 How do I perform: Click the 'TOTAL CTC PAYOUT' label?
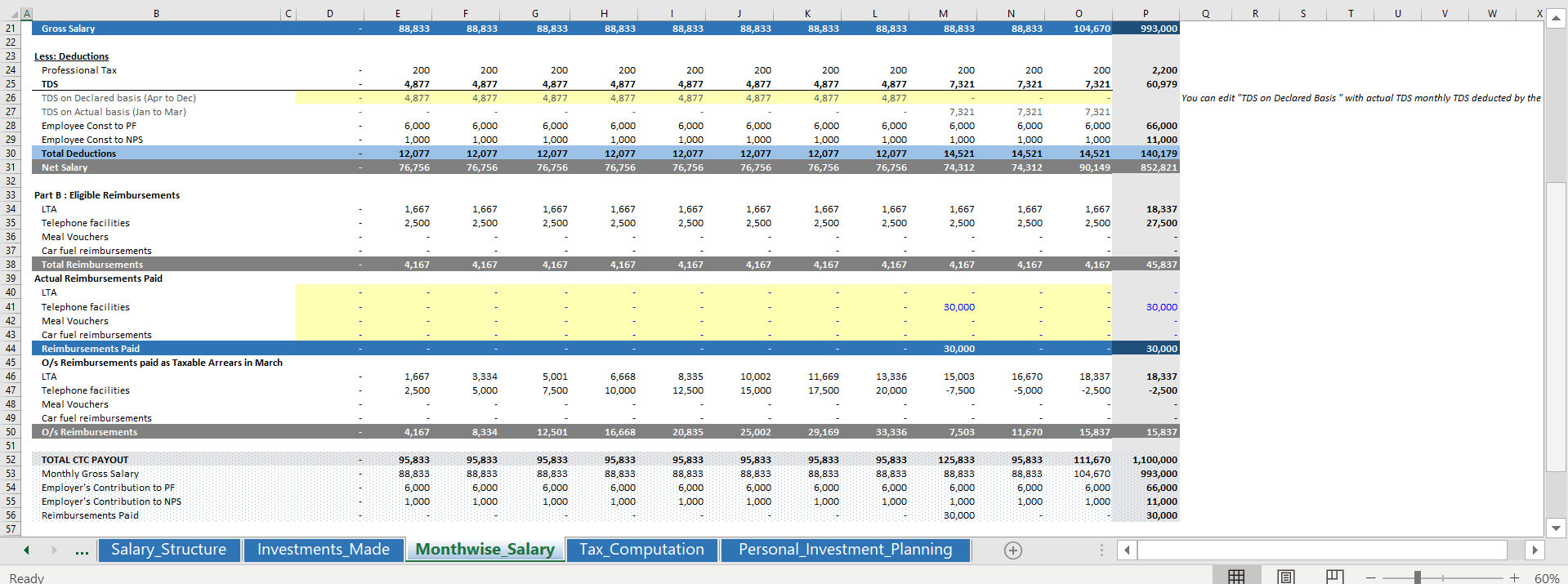[85, 460]
